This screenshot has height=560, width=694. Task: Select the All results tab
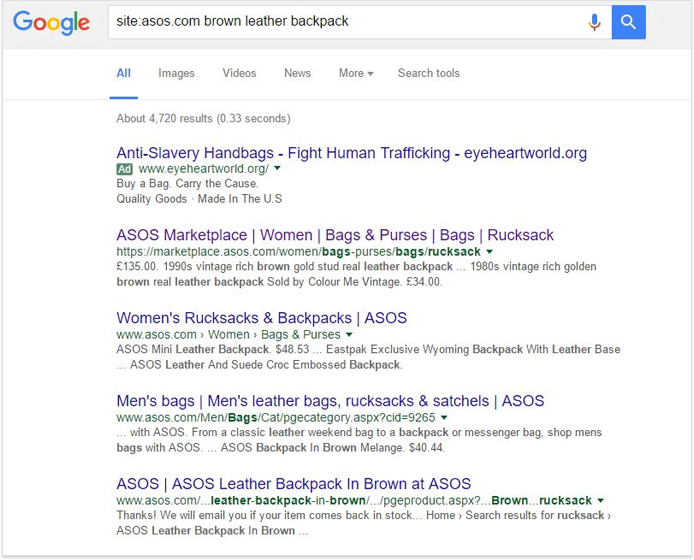tap(123, 73)
